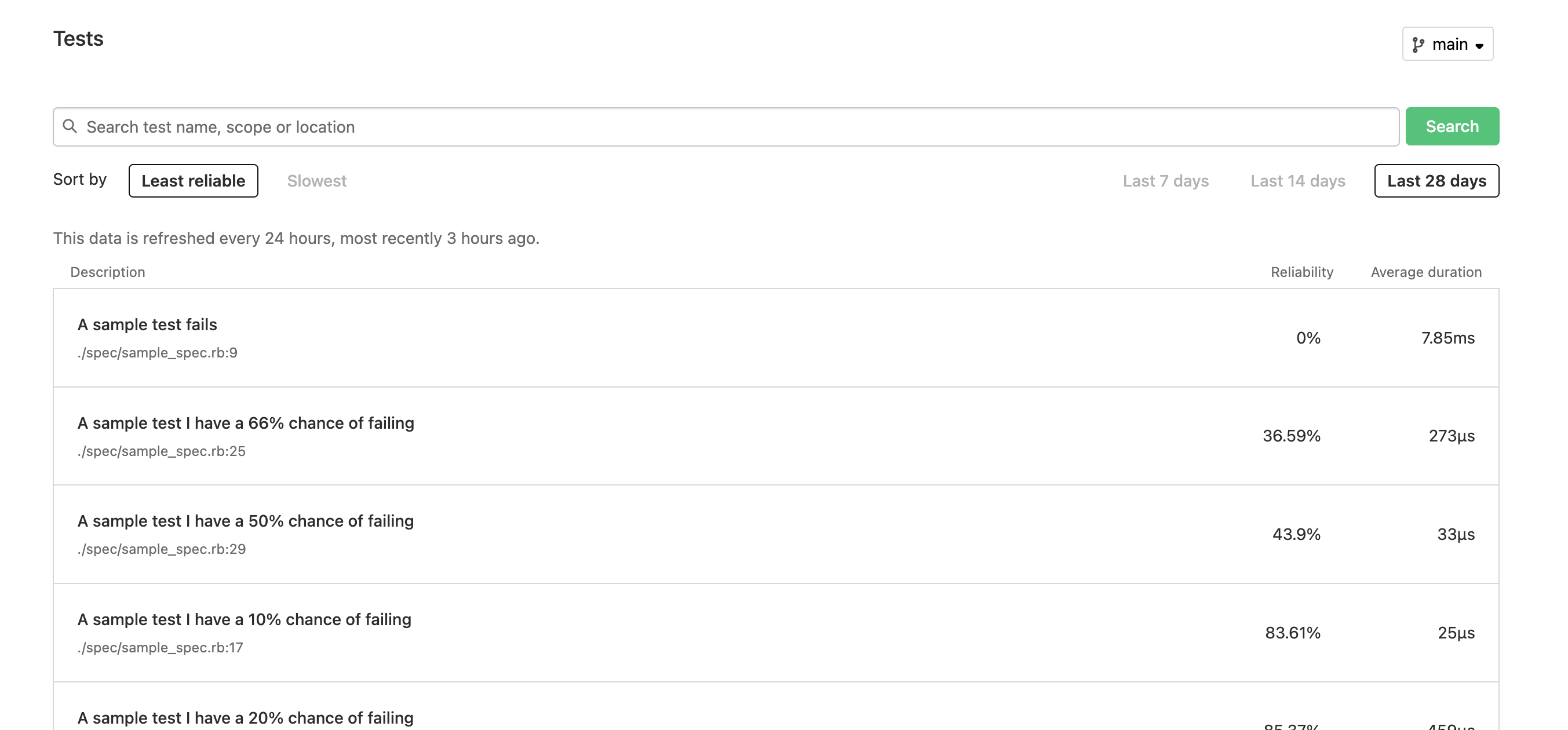
Task: Click the magnifier icon in search field
Action: 70,126
